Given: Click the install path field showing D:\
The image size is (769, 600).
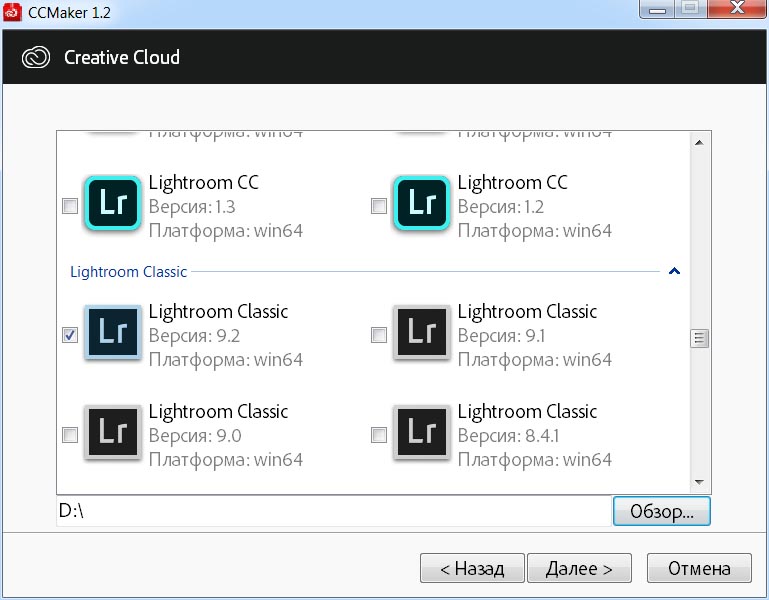Looking at the screenshot, I should coord(334,511).
